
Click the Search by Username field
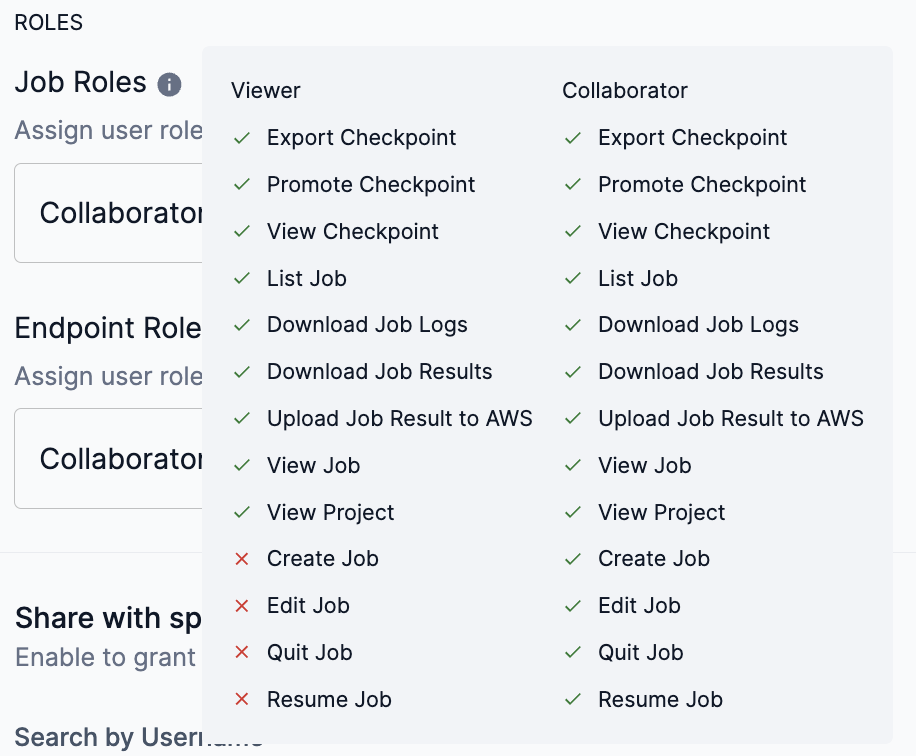pyautogui.click(x=100, y=738)
